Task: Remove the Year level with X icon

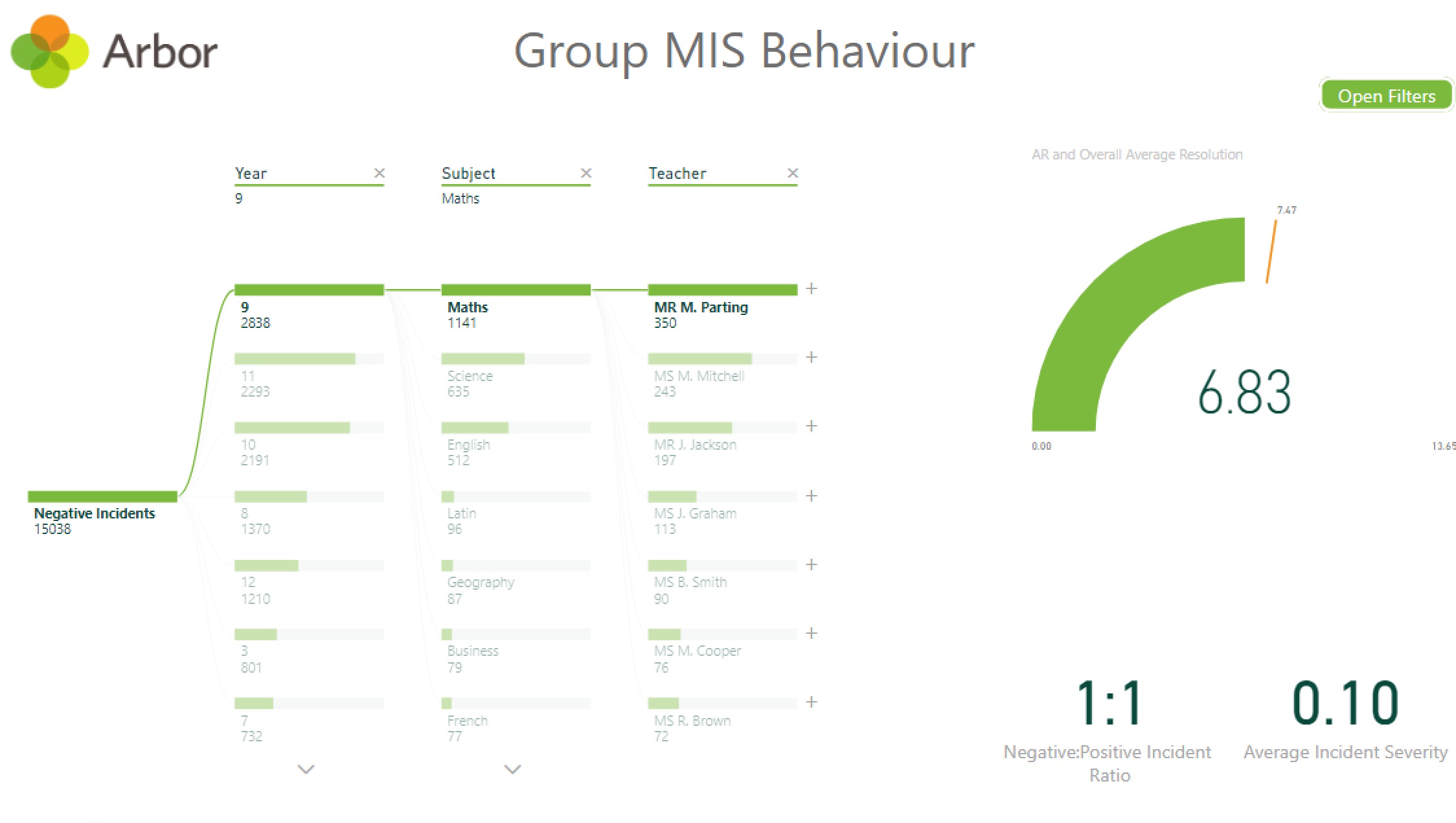Action: pyautogui.click(x=380, y=173)
